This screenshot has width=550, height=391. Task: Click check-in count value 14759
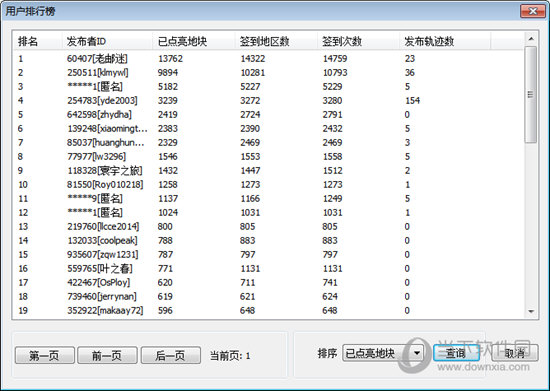click(x=335, y=59)
